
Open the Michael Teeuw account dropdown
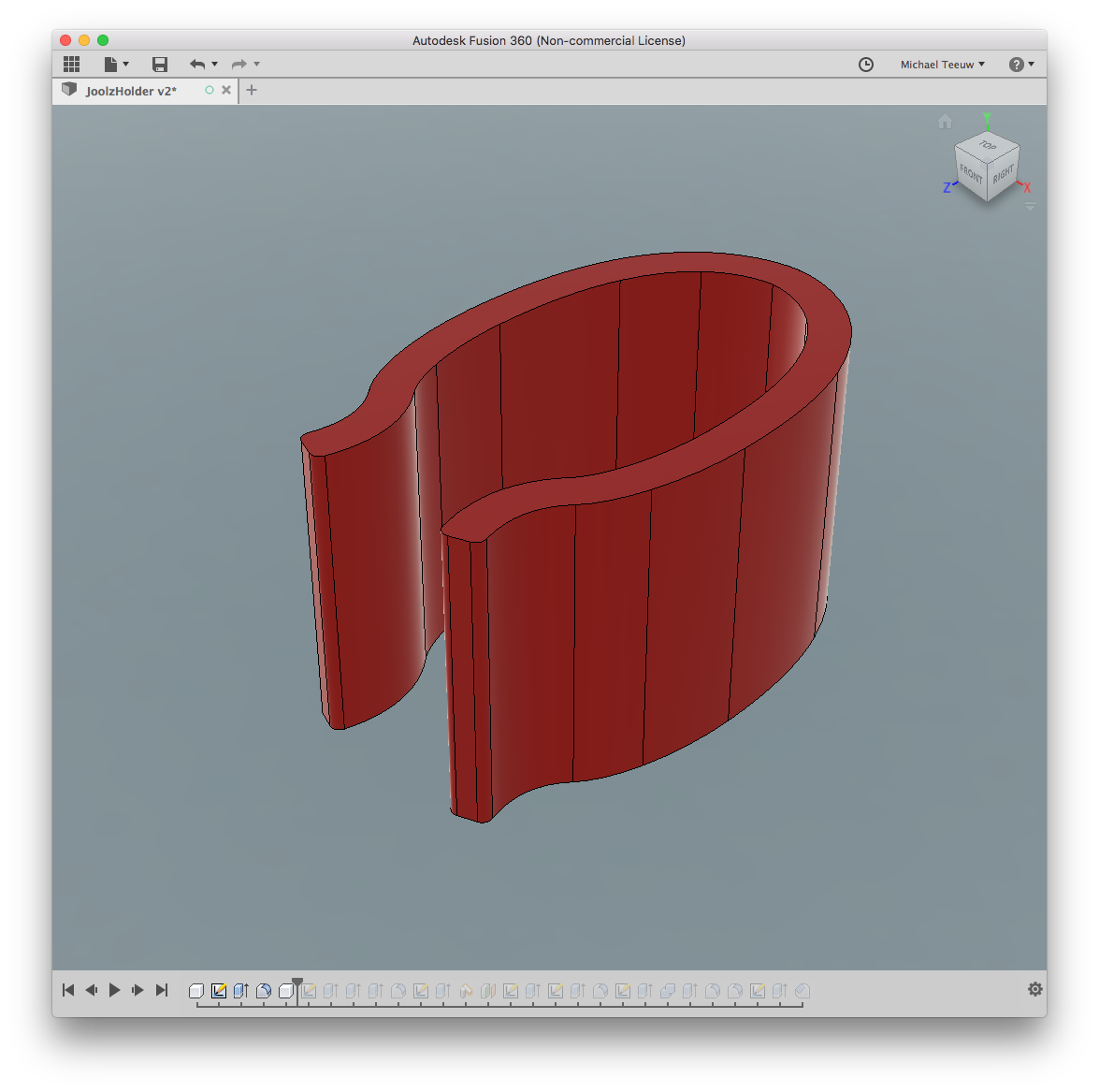pos(942,65)
